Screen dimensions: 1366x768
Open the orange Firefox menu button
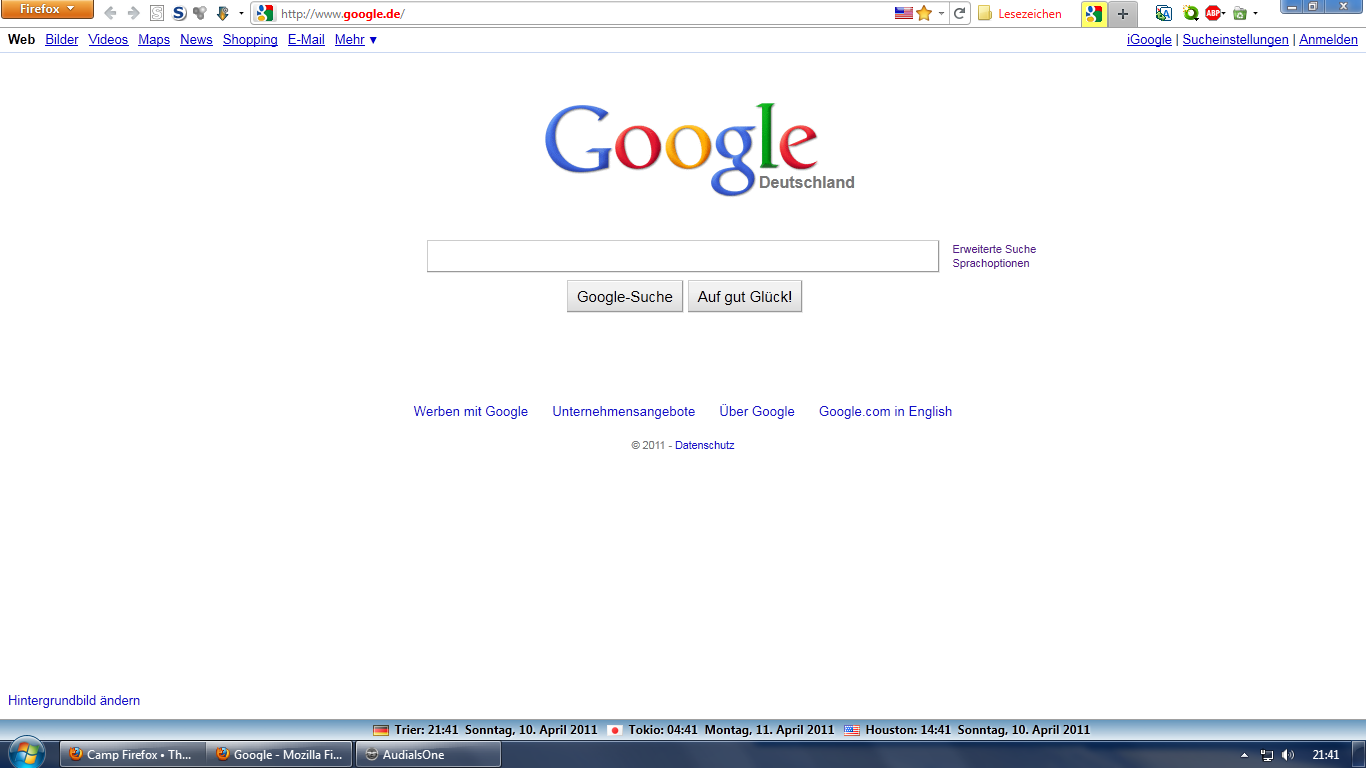(x=48, y=10)
